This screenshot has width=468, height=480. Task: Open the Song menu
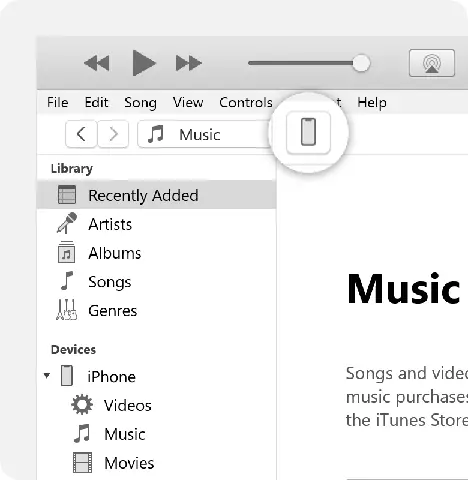click(140, 103)
